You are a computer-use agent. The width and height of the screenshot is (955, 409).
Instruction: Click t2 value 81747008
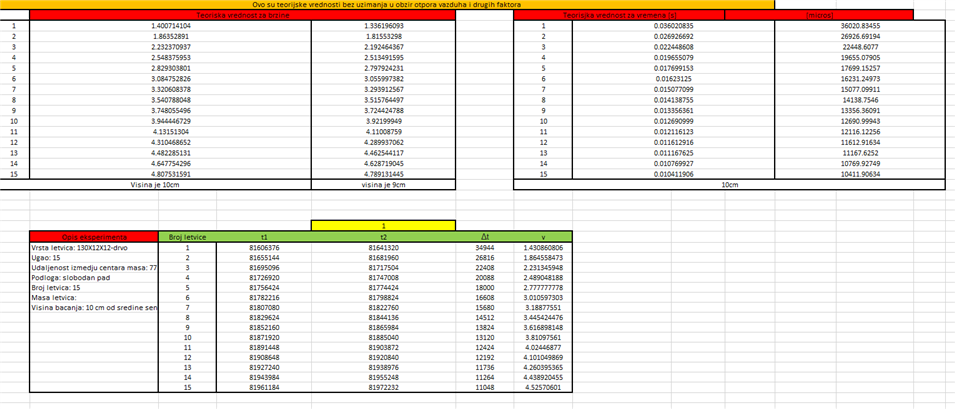tap(383, 278)
